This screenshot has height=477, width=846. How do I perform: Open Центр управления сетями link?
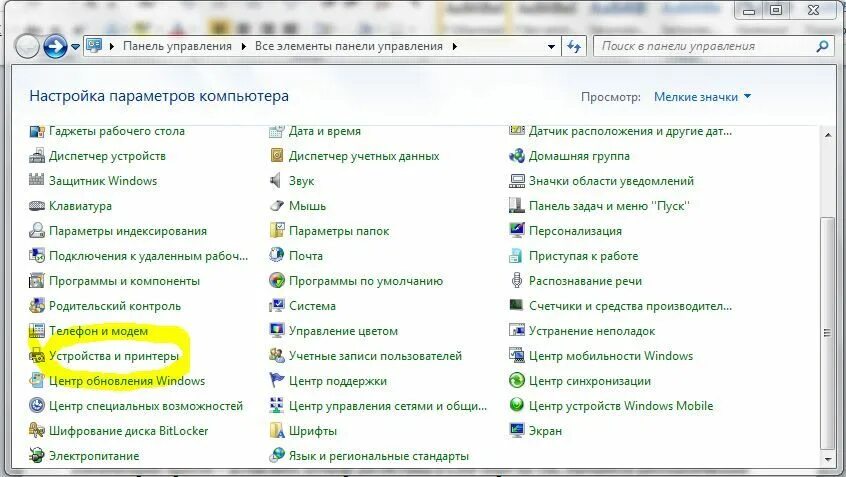[x=388, y=406]
